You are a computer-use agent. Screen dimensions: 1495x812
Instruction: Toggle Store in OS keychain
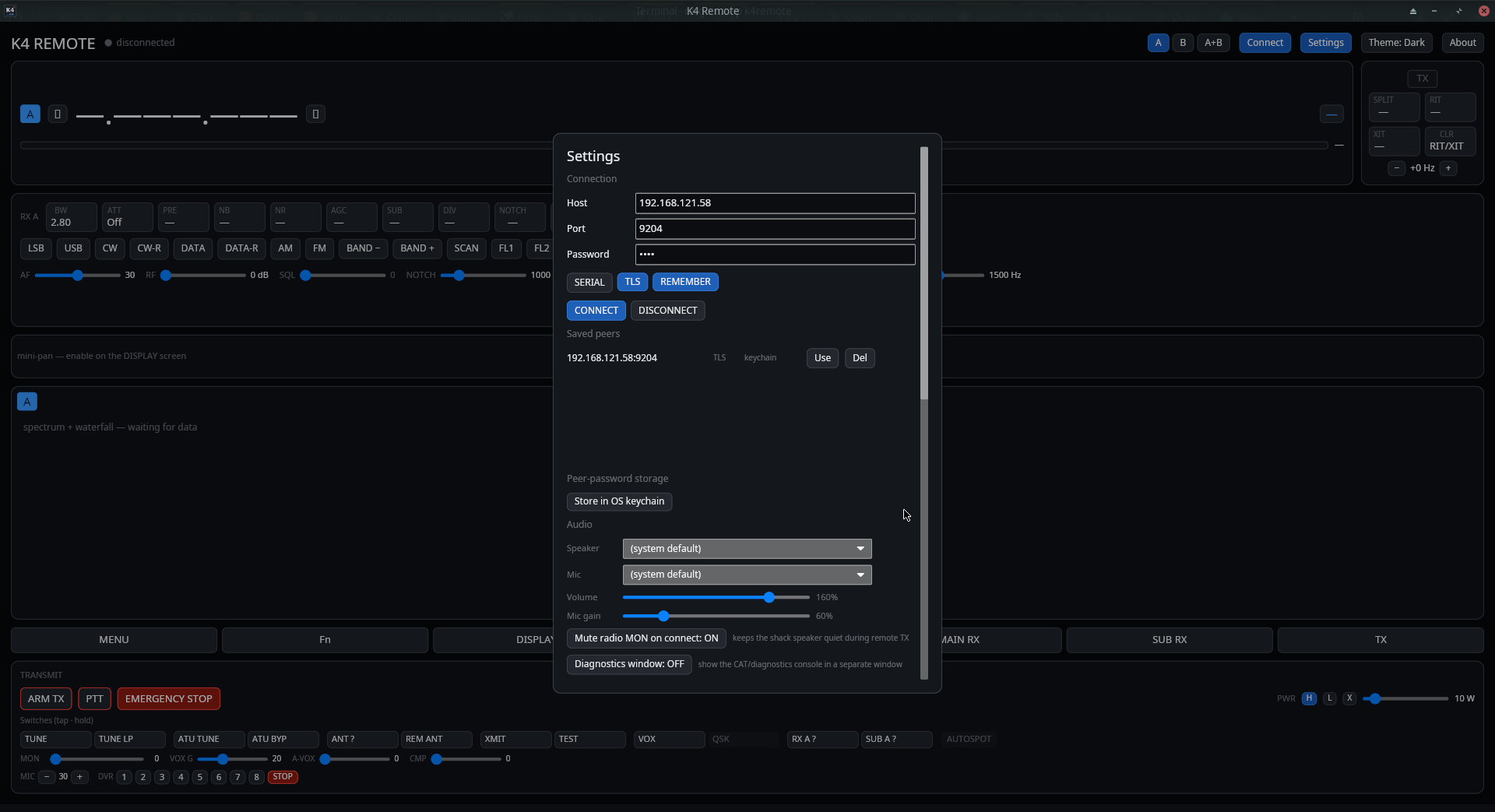(619, 501)
